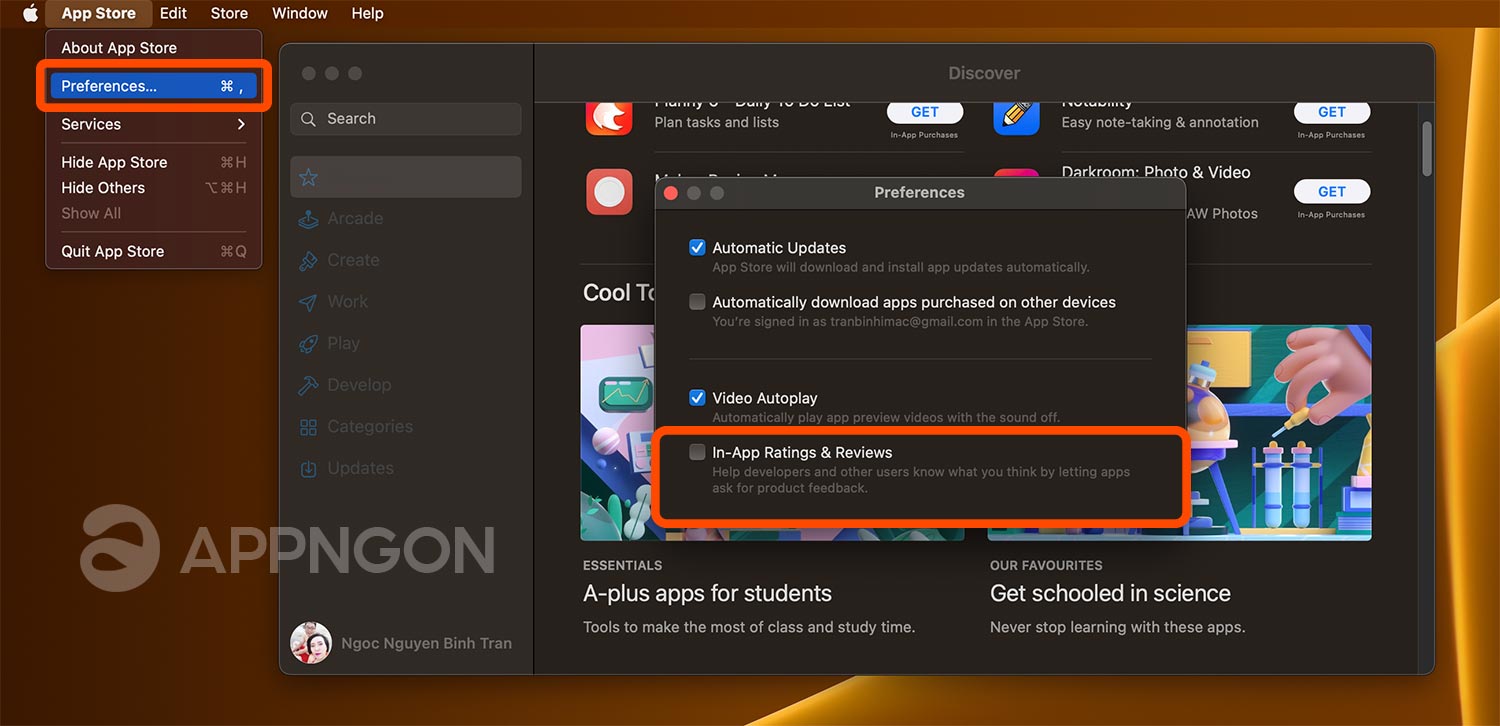Close the main App Store window
The width and height of the screenshot is (1500, 726).
[x=308, y=73]
